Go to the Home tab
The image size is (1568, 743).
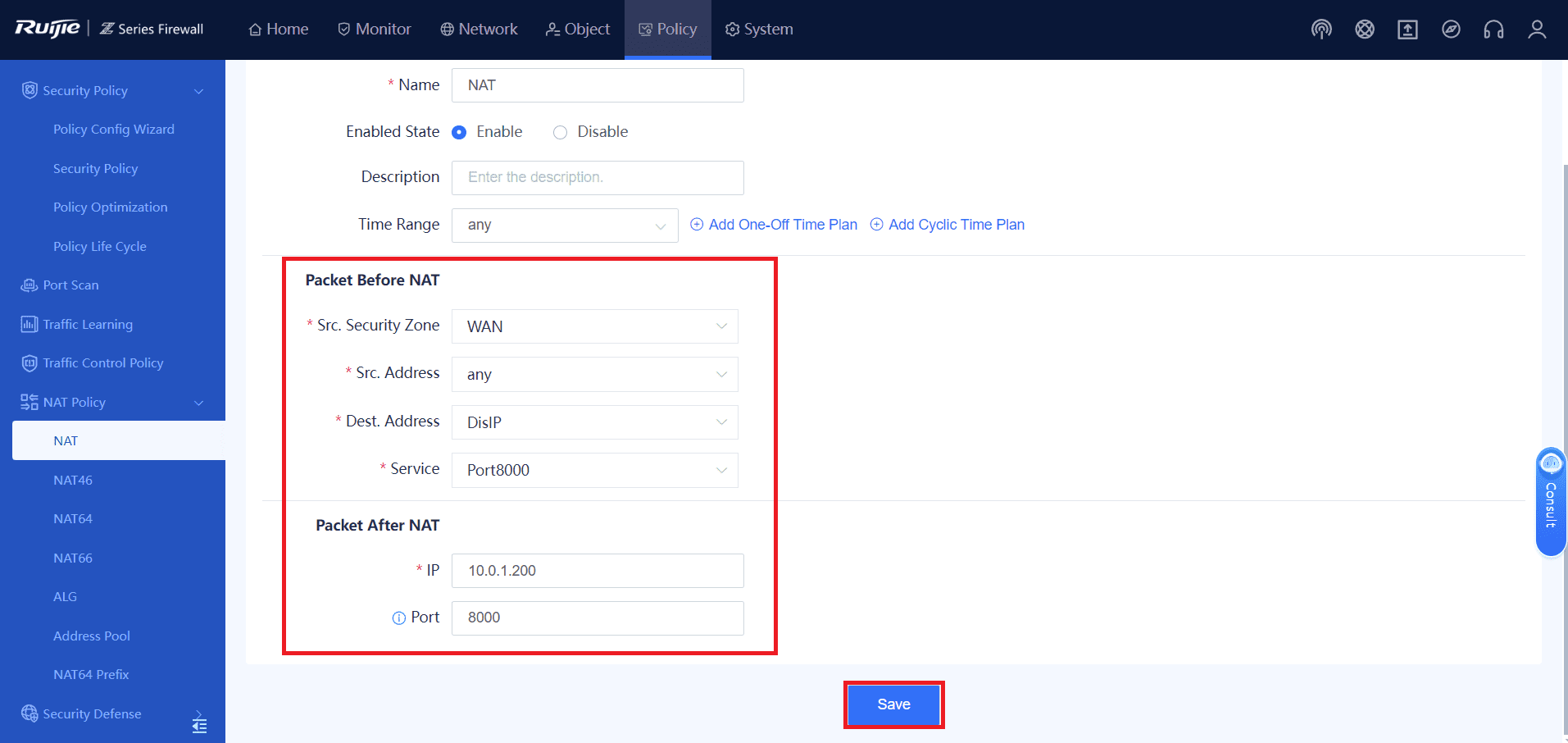pos(279,30)
